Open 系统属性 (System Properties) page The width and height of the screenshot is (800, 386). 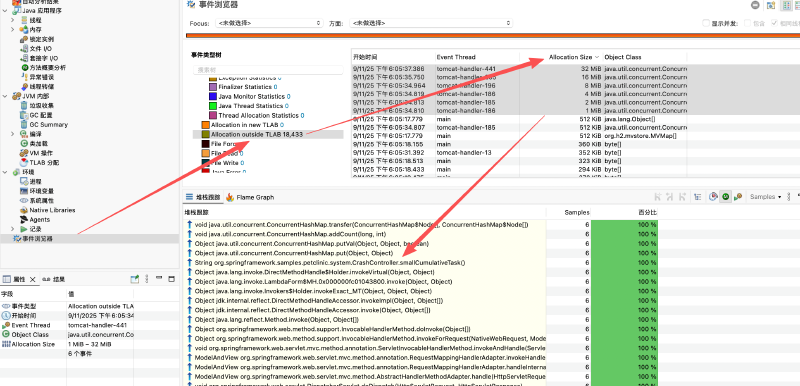point(42,200)
